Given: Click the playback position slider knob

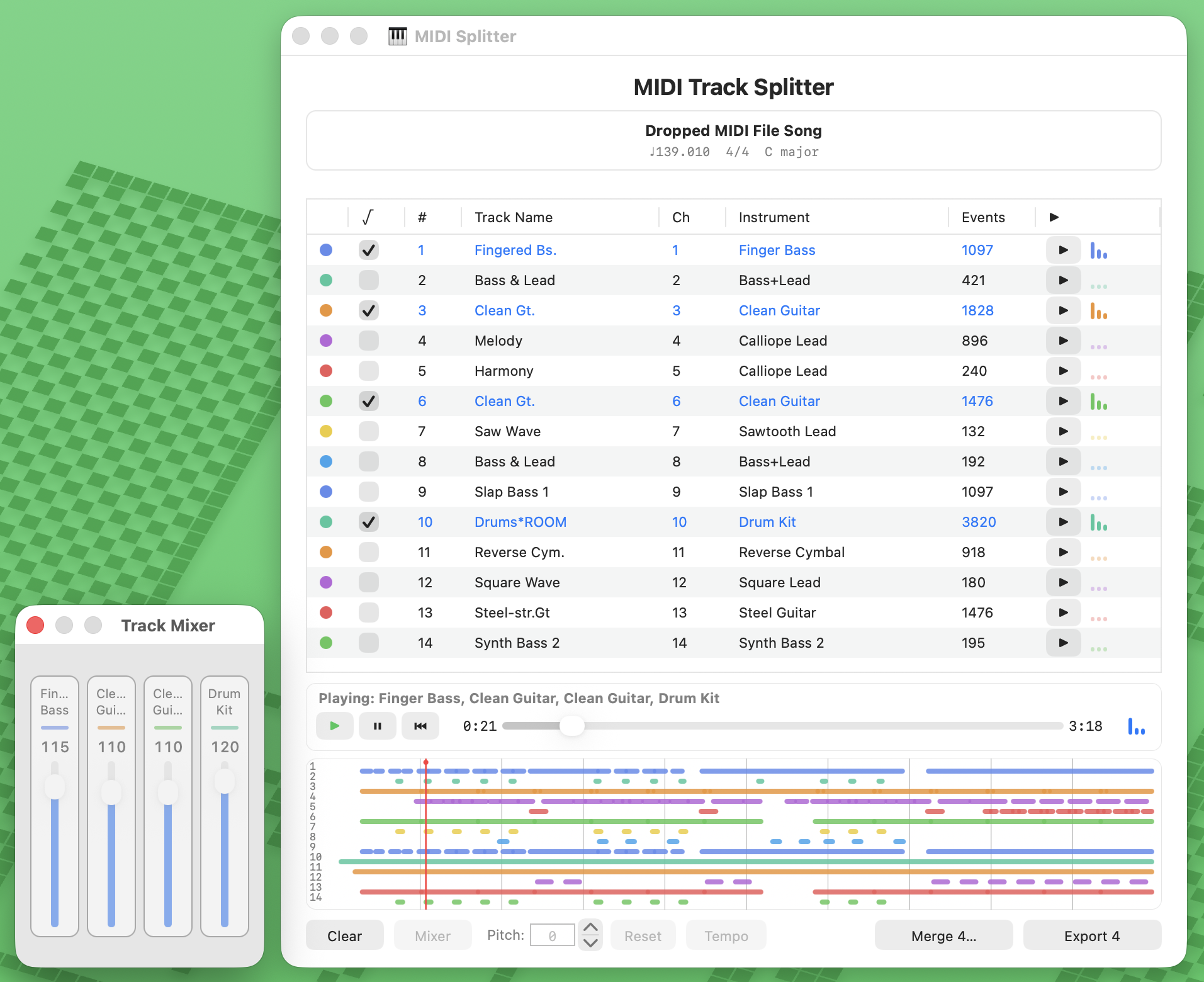Looking at the screenshot, I should click(572, 726).
